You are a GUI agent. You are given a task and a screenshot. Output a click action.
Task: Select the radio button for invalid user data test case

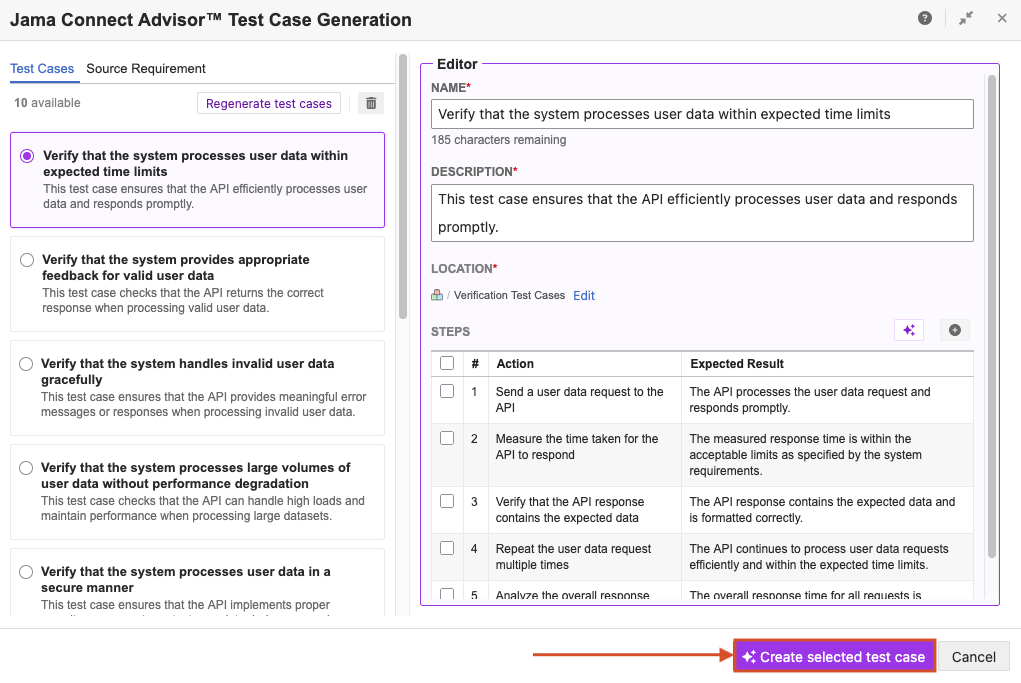click(x=27, y=363)
